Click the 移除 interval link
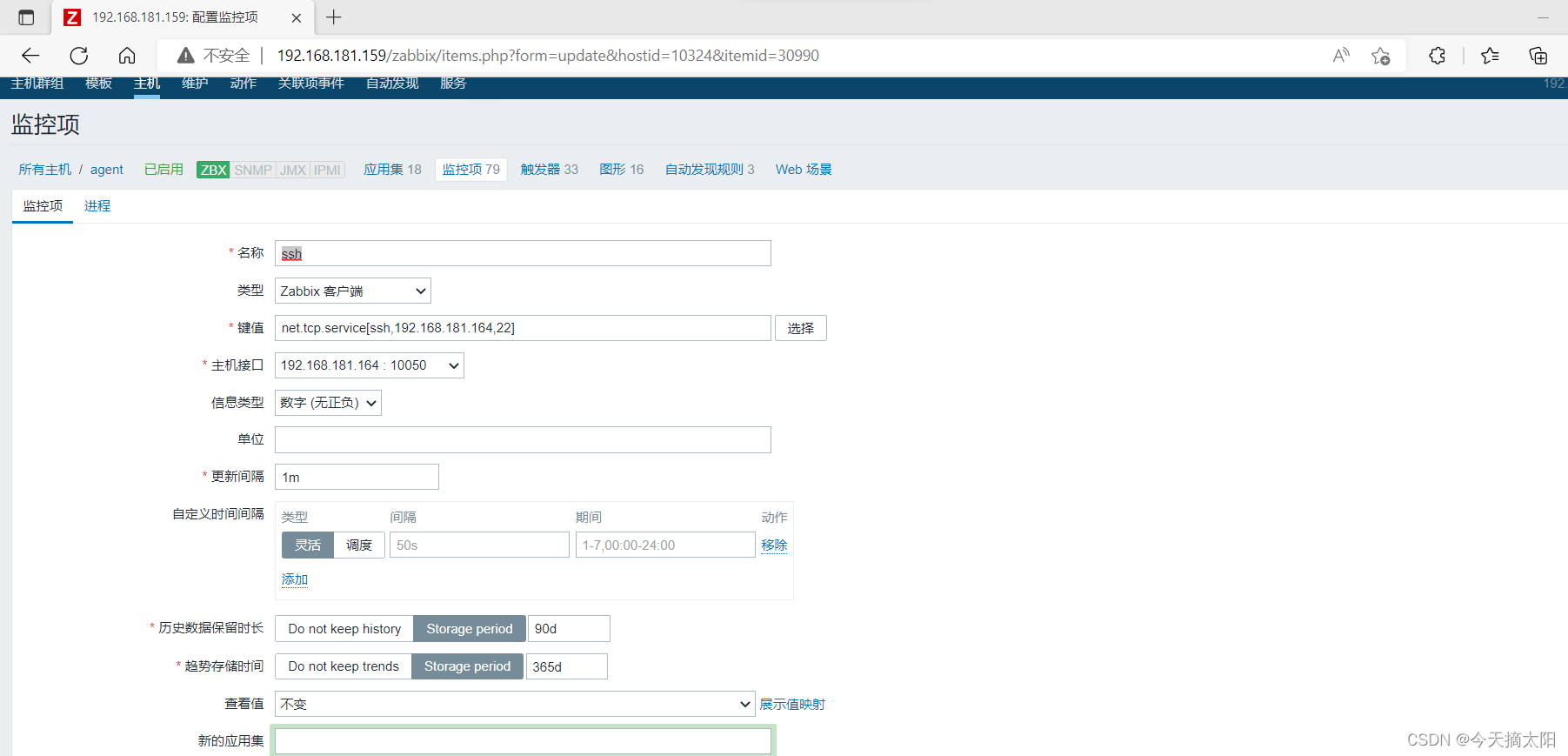1568x756 pixels. tap(774, 545)
